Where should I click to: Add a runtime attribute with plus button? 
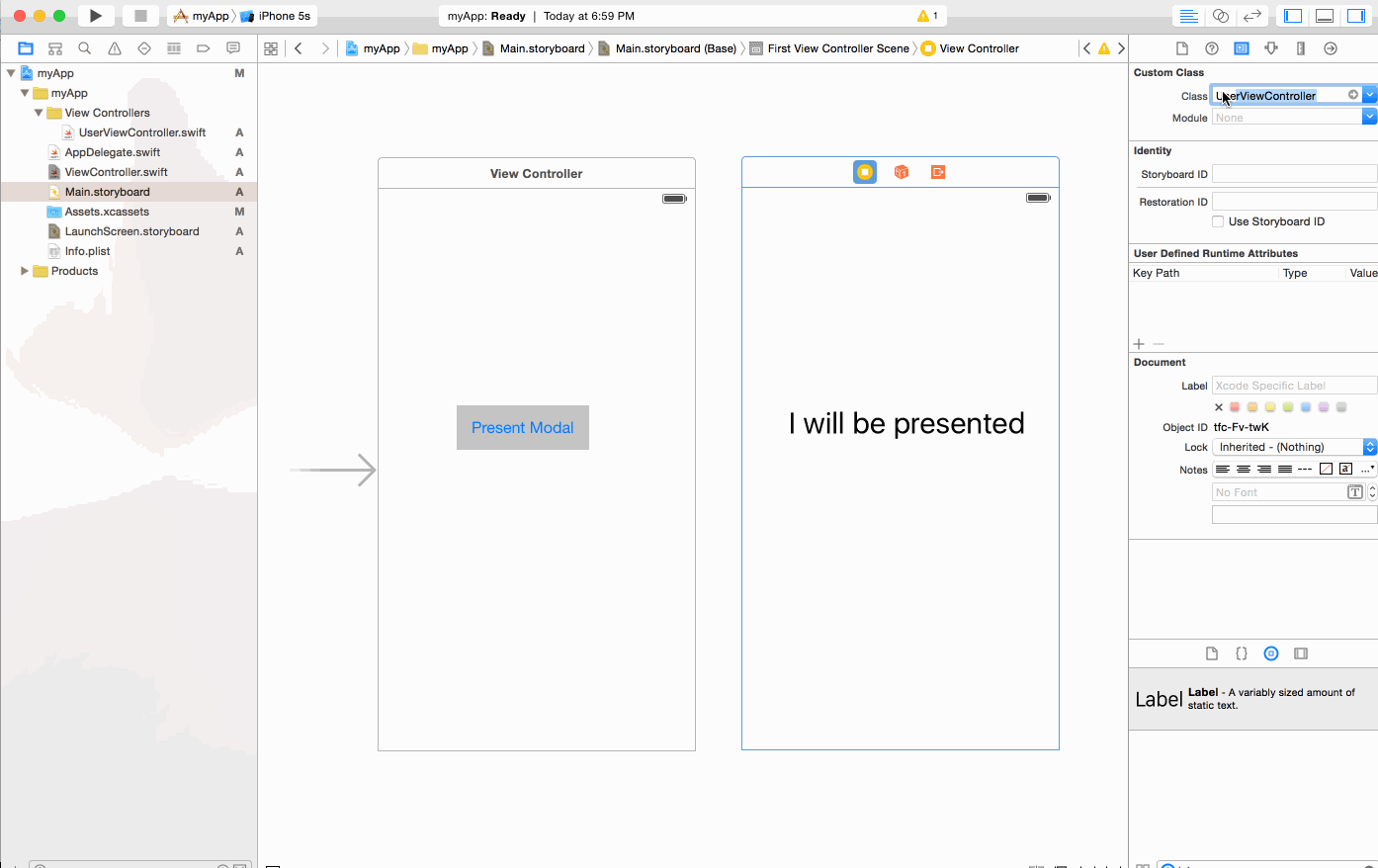coord(1139,344)
